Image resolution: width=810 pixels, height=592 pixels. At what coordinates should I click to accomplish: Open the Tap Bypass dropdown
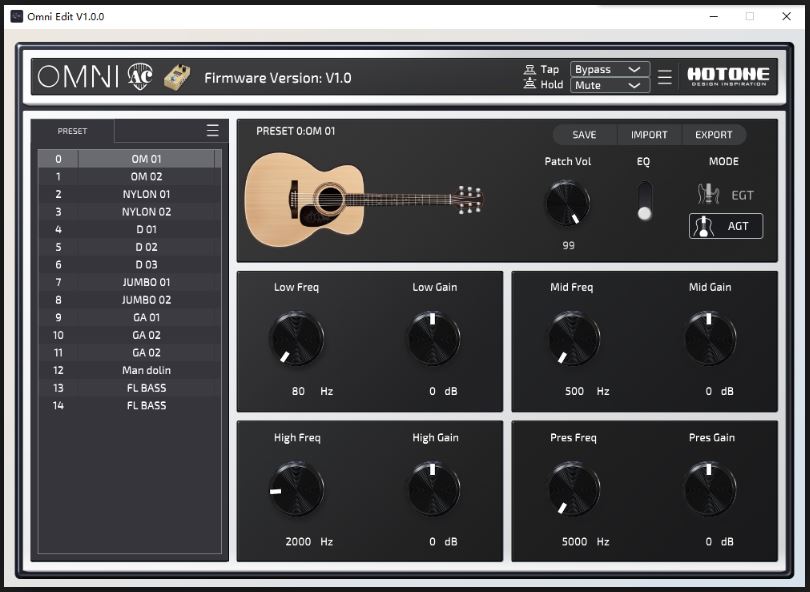pos(609,69)
